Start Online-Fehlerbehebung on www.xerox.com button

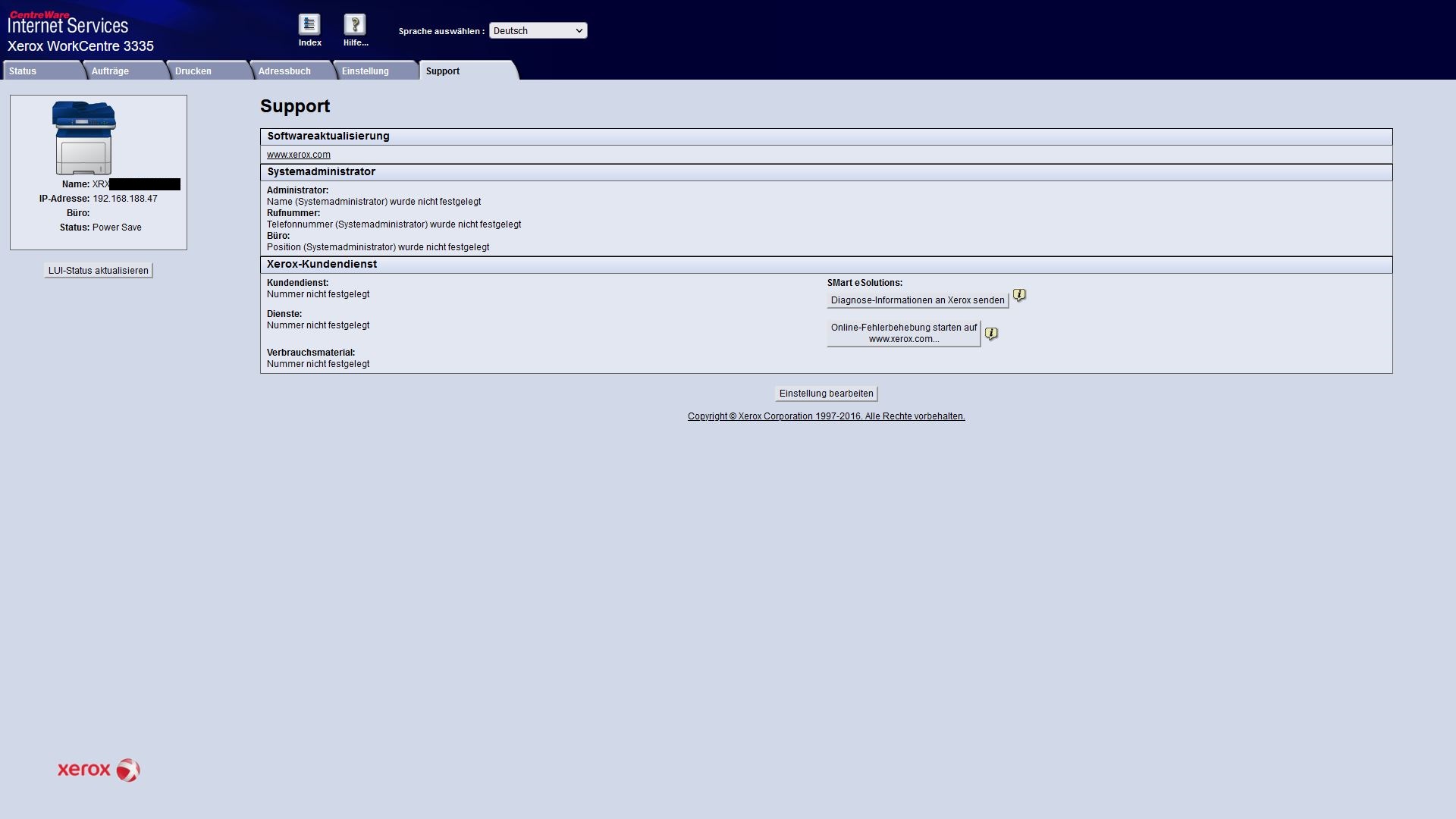[903, 334]
